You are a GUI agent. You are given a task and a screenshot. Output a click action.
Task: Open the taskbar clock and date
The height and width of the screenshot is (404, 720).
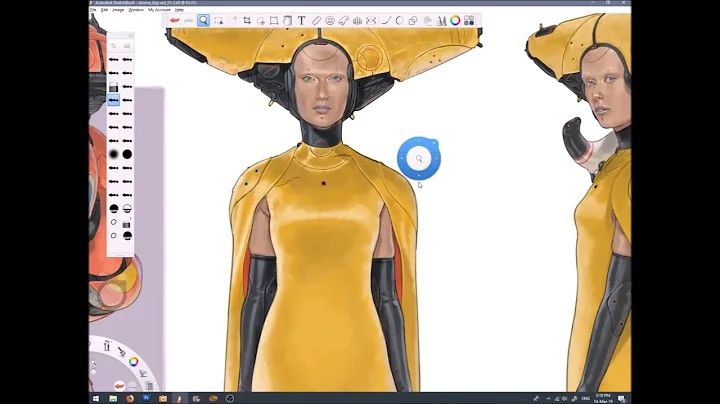603,398
